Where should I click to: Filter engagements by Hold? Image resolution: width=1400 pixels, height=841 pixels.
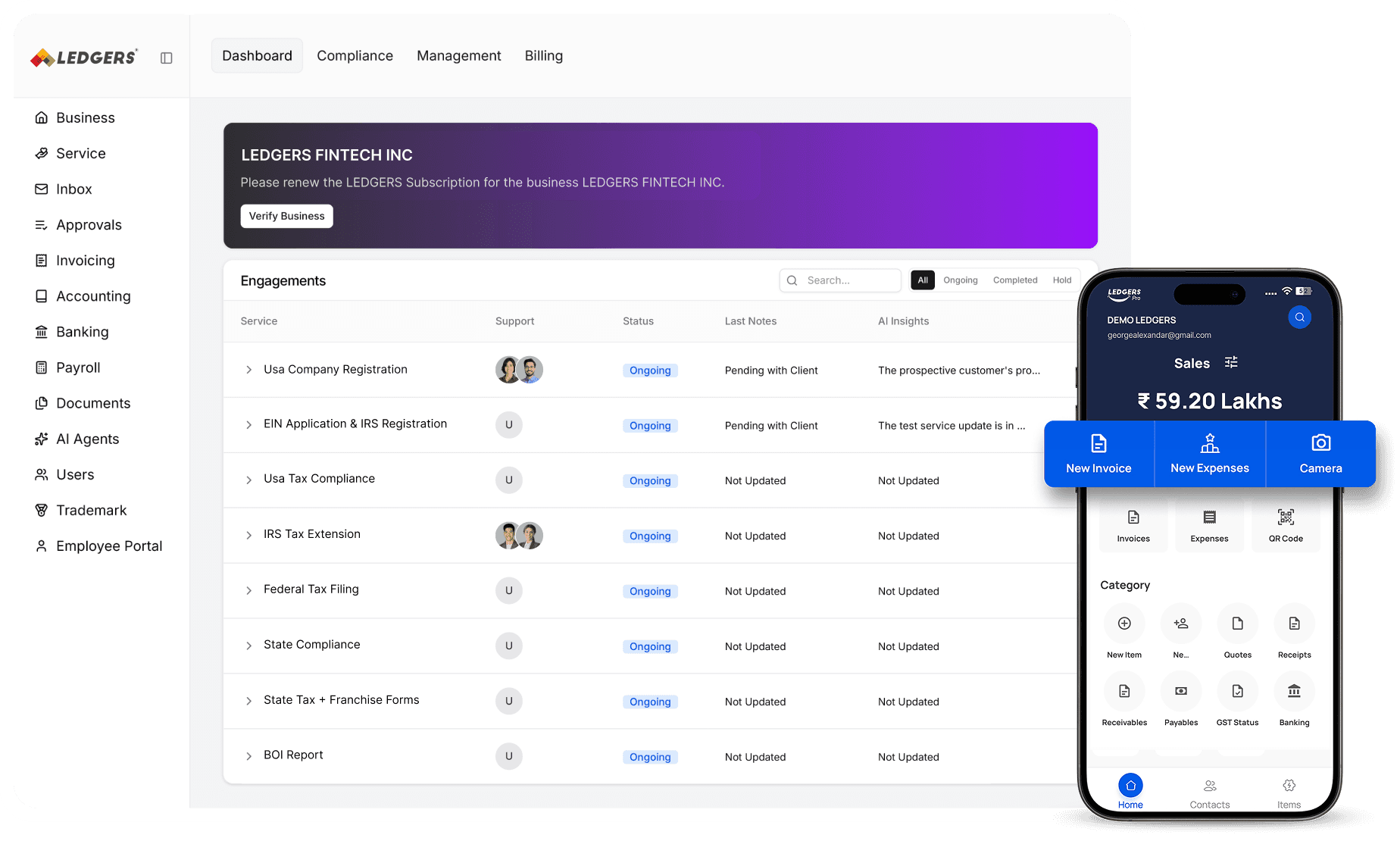(1062, 280)
